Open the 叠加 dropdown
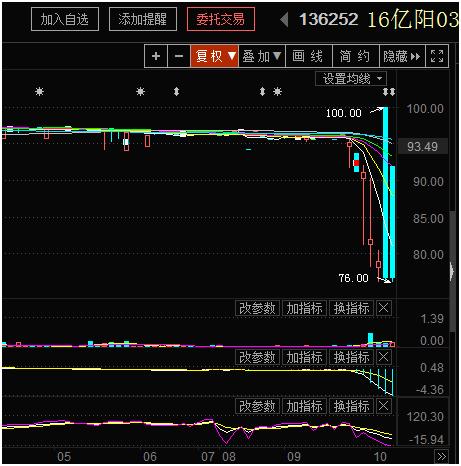Screen dimensions: 461x466 262,56
